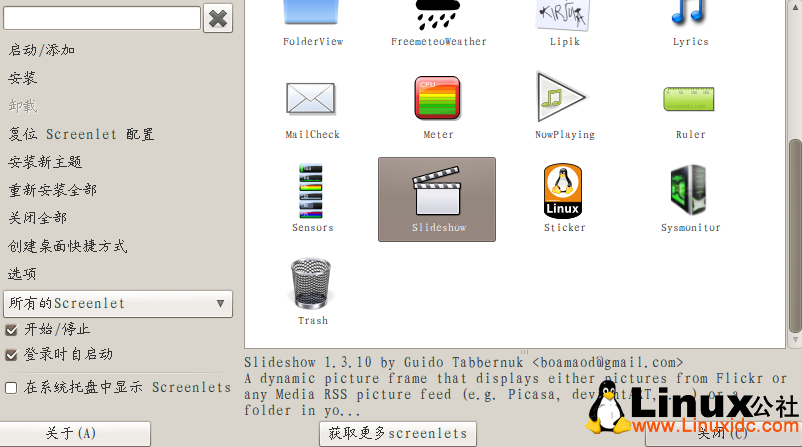
Task: Select the Sticker Linux penguin icon
Action: pos(564,191)
